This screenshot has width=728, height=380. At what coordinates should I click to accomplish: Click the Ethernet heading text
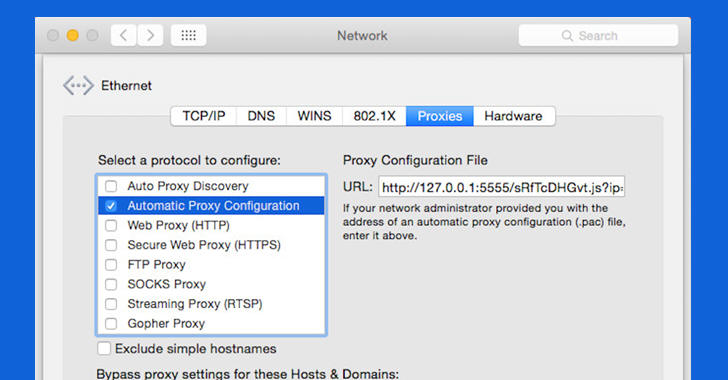click(x=126, y=86)
